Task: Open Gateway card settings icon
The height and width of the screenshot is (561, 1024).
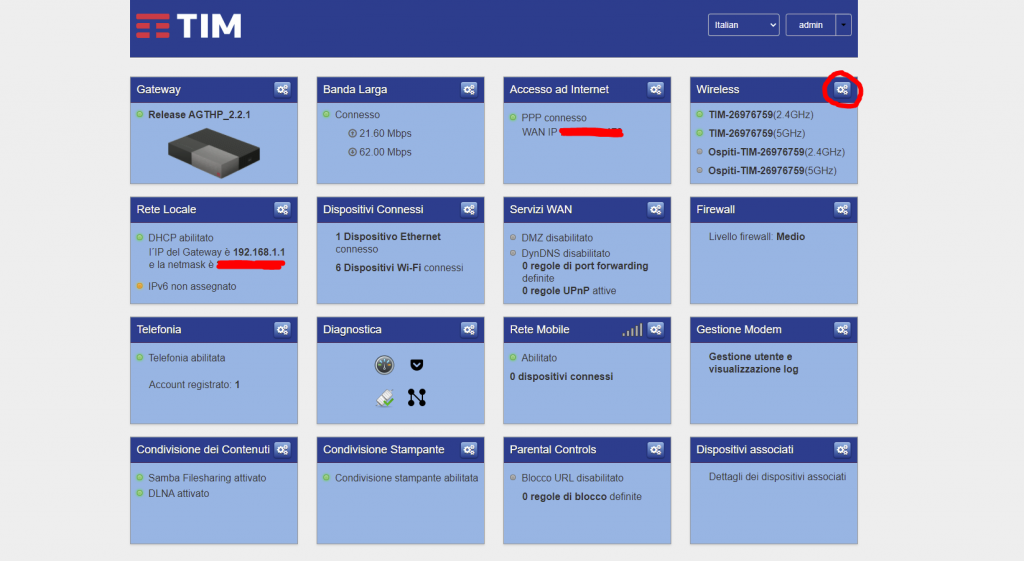Action: click(283, 90)
